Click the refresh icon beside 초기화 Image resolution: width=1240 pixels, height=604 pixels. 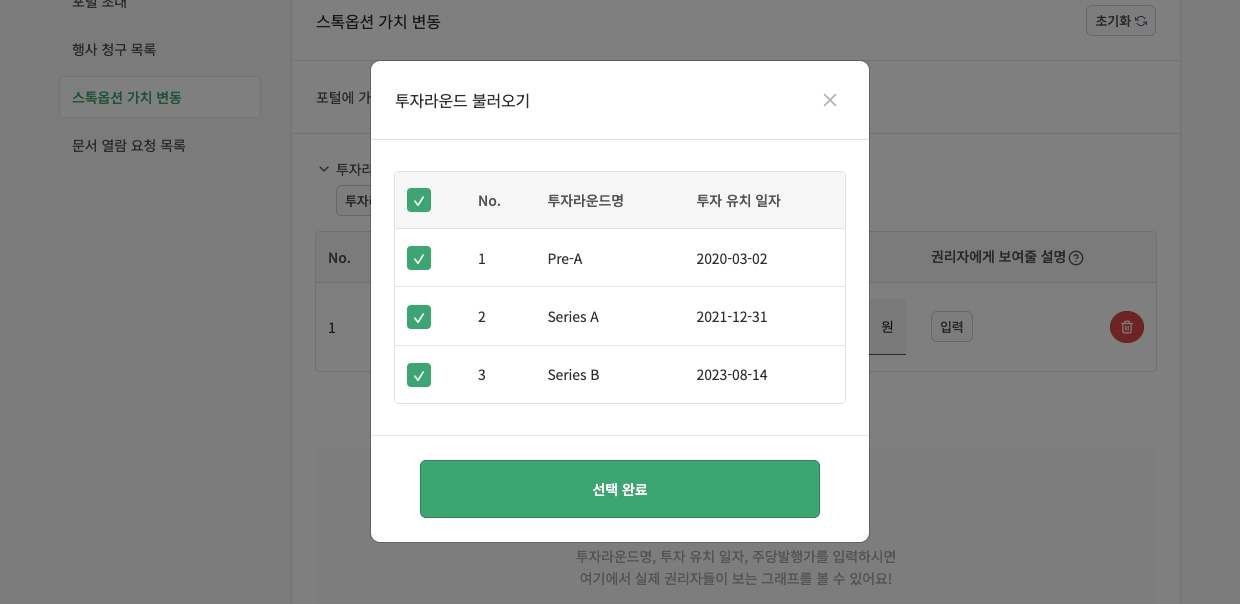[x=1143, y=20]
